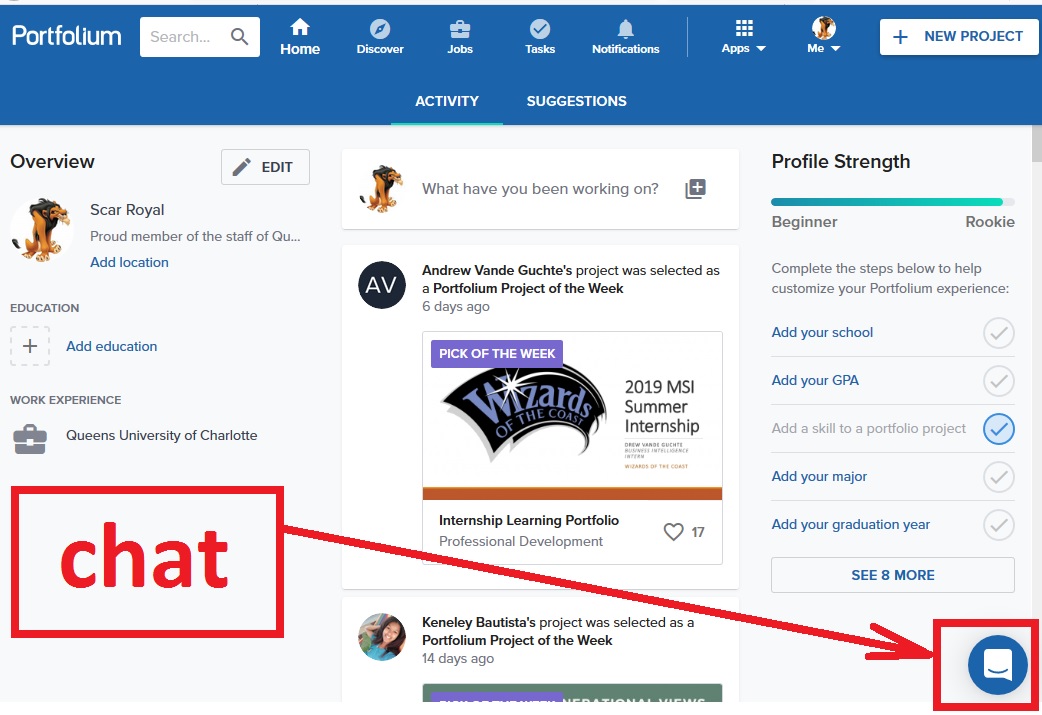Switch to the ACTIVITY tab

tap(447, 101)
